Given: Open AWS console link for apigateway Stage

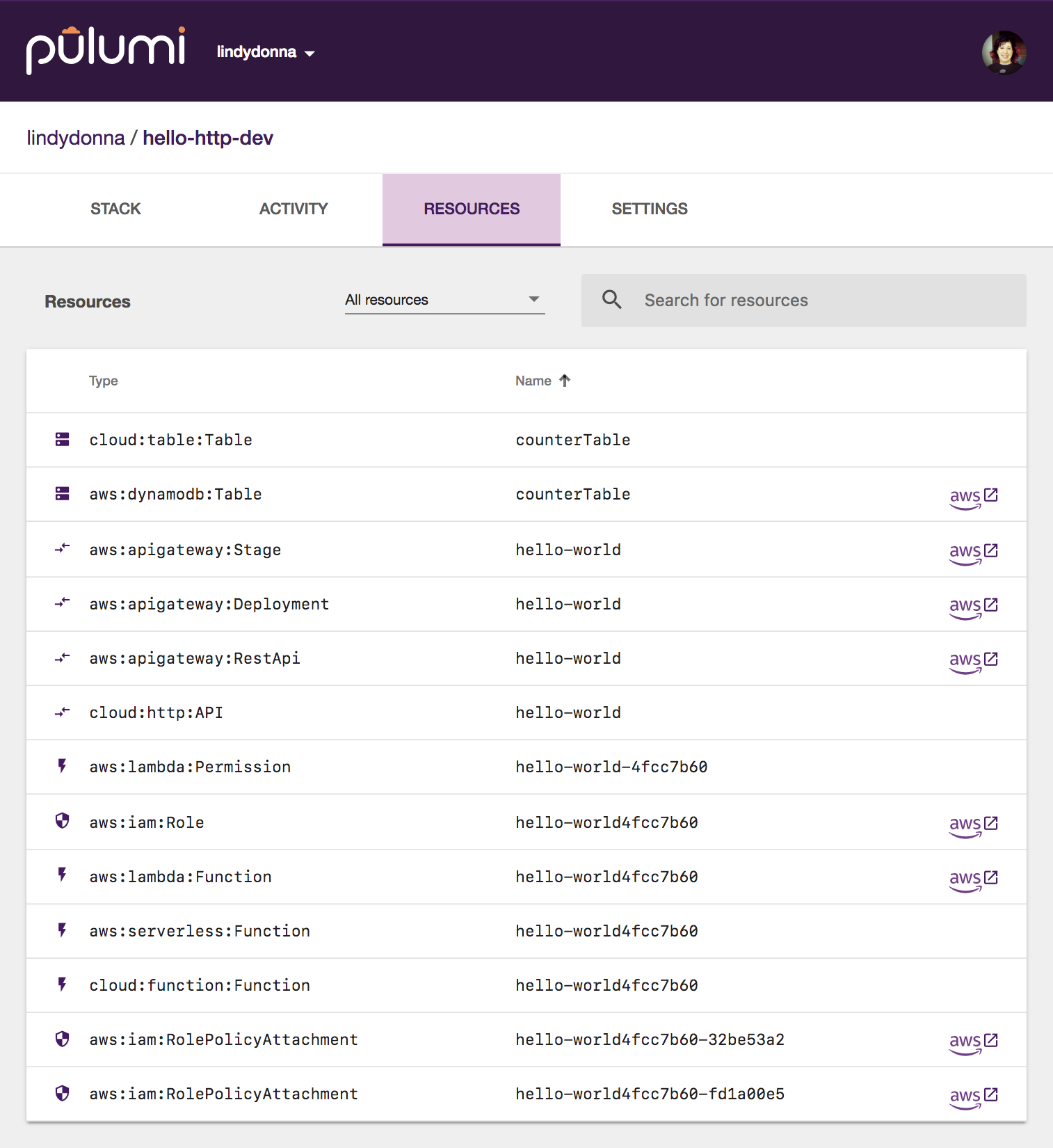Looking at the screenshot, I should pyautogui.click(x=973, y=552).
